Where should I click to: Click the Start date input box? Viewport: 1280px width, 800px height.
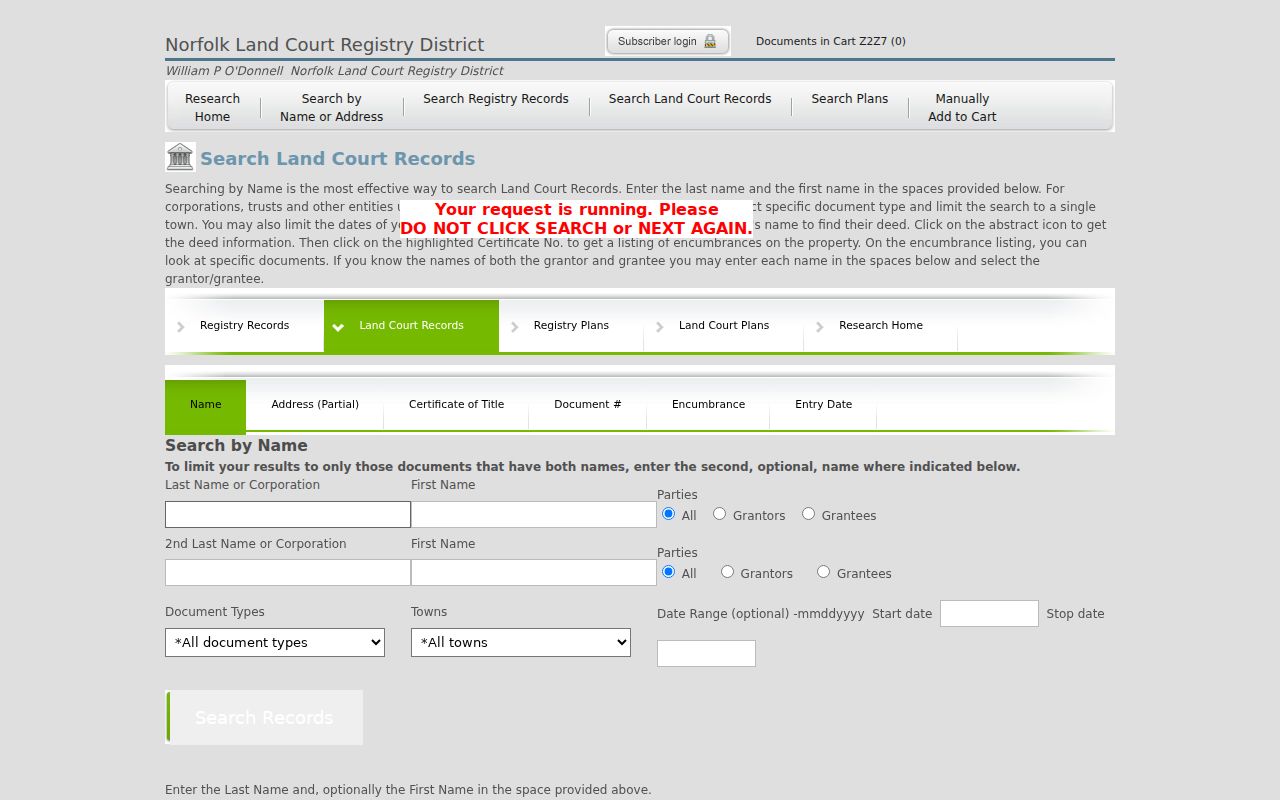click(989, 613)
